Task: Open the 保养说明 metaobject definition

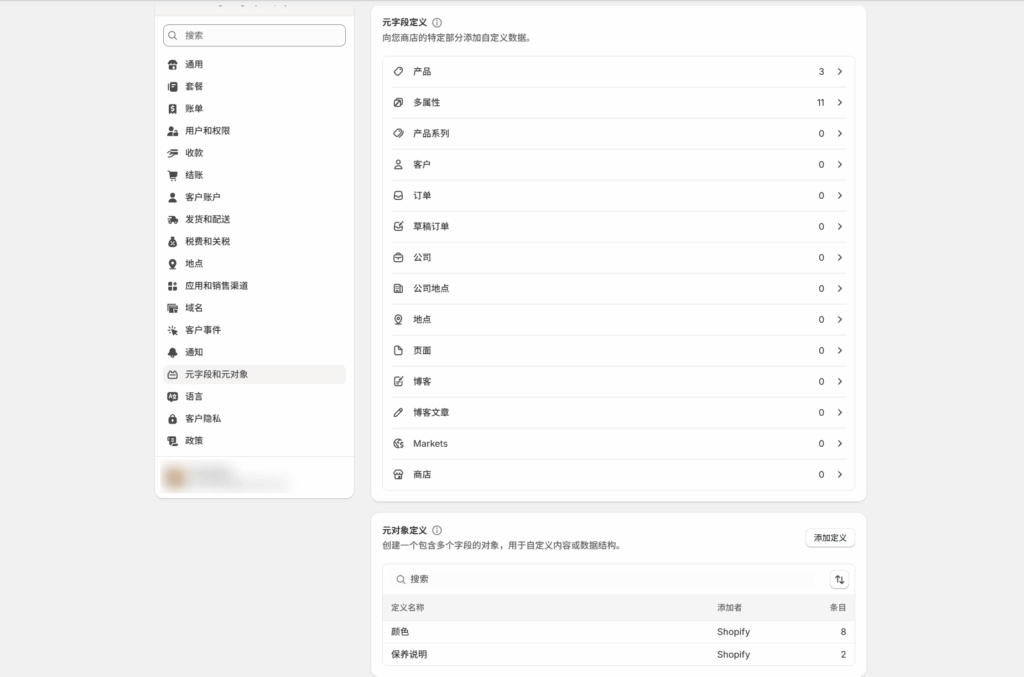Action: (x=409, y=655)
